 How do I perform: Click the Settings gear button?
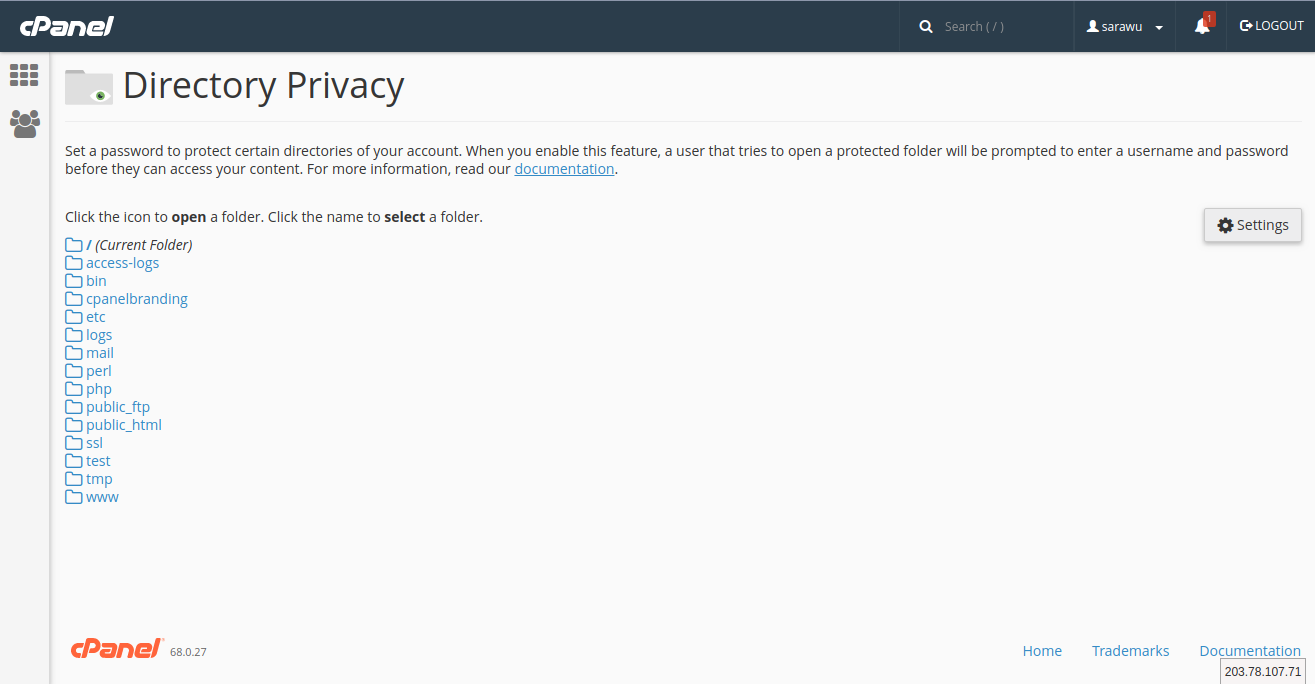1252,225
